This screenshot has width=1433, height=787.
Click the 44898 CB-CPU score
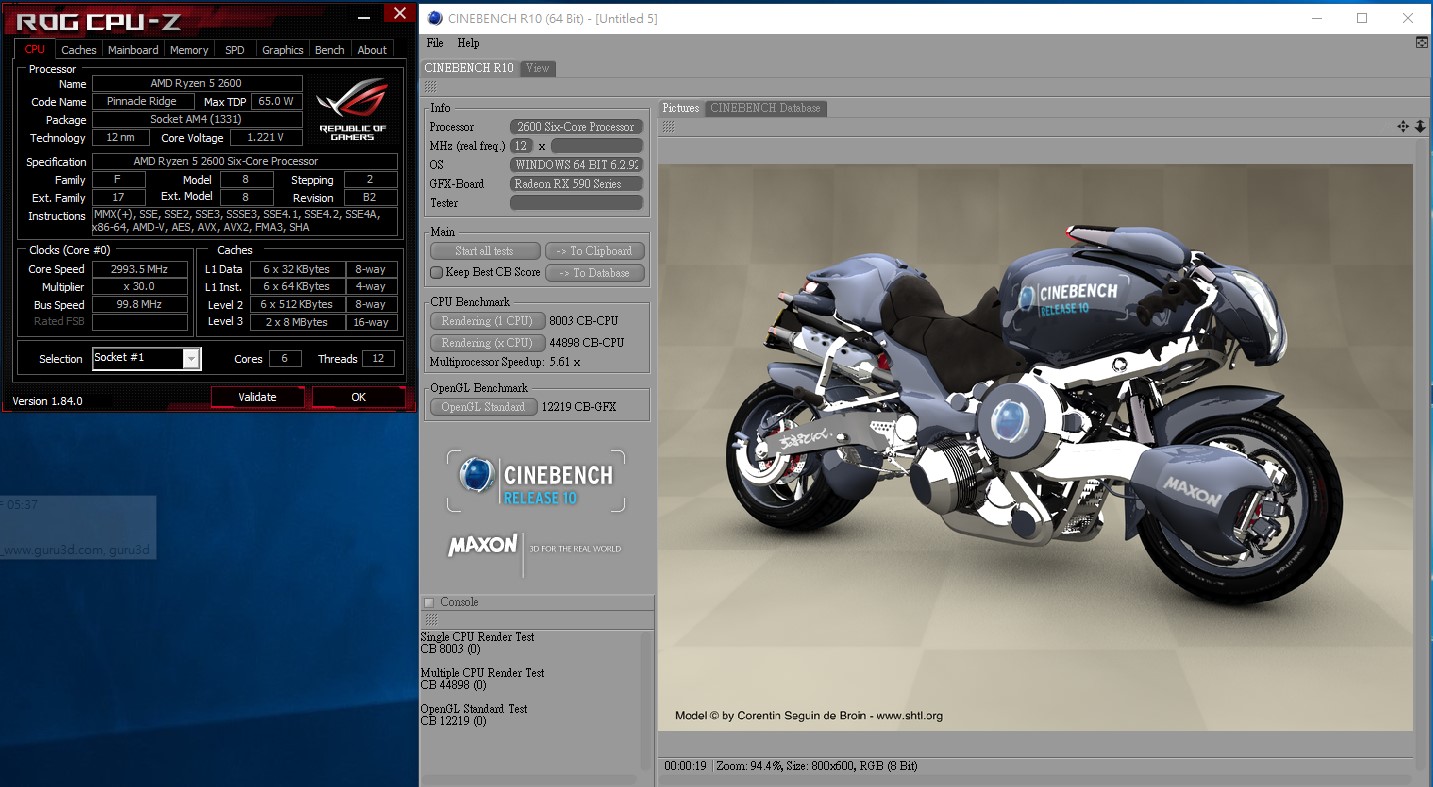586,343
